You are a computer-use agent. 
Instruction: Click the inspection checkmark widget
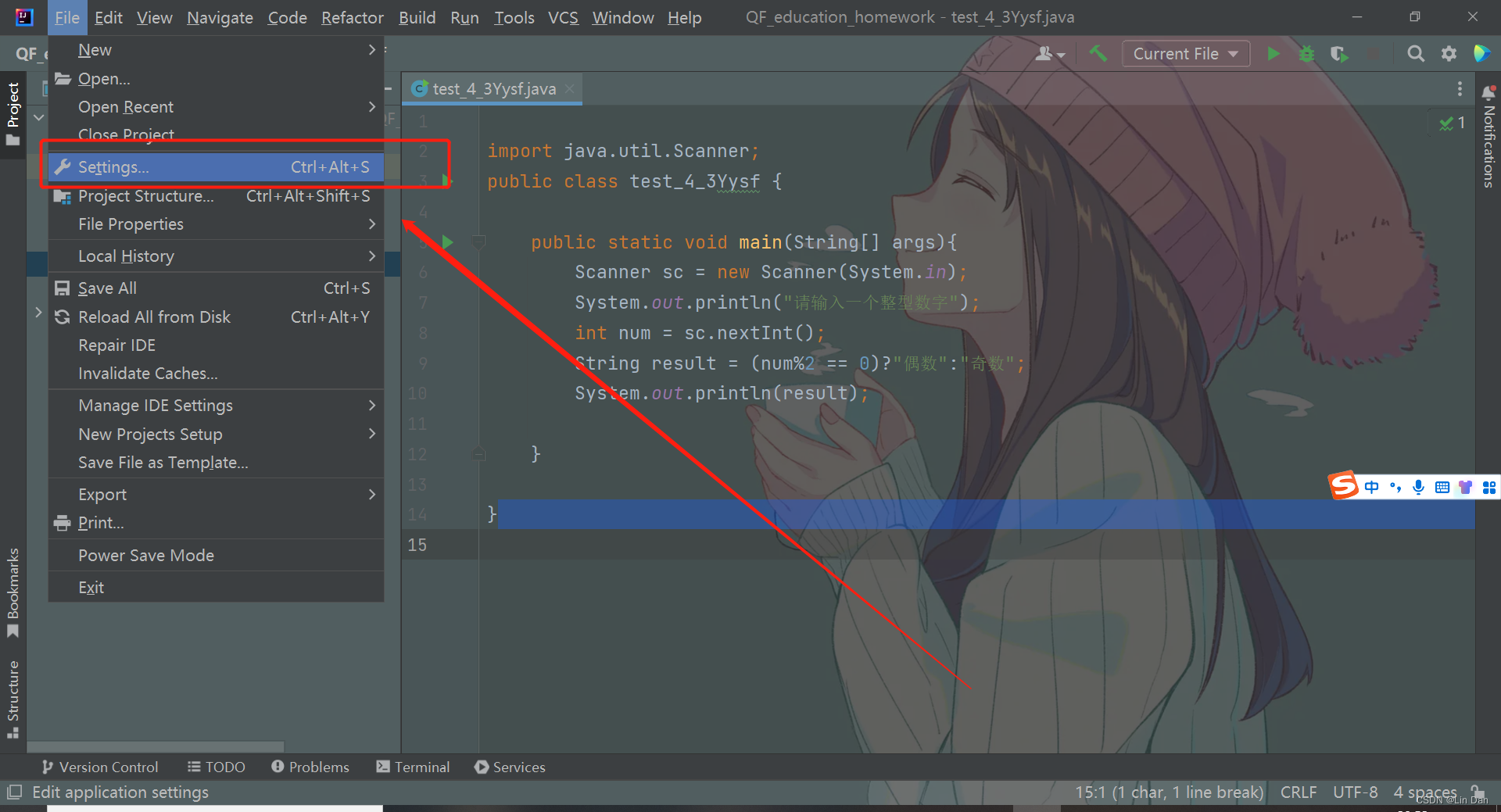1452,123
